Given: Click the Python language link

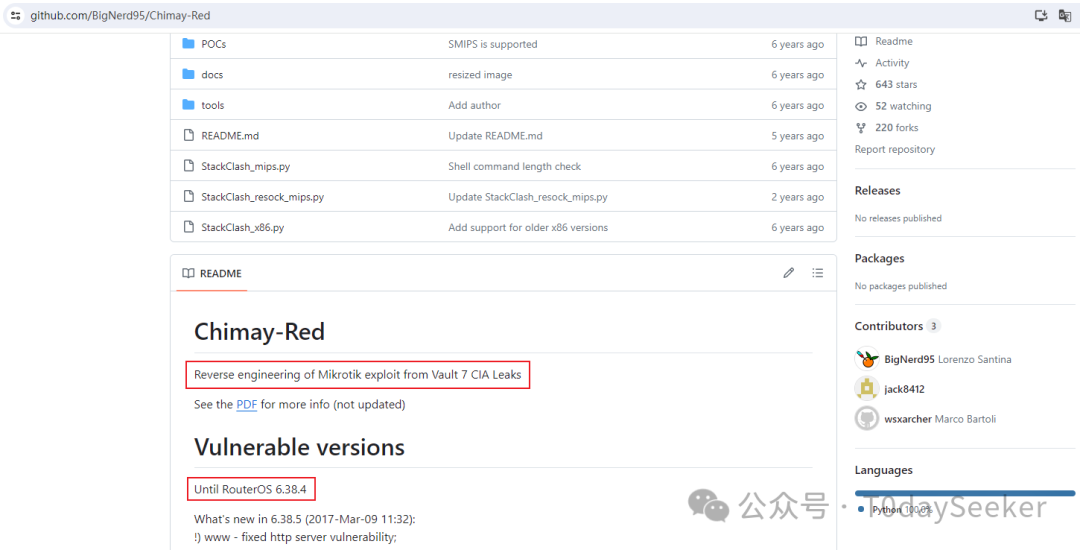Looking at the screenshot, I should click(895, 509).
